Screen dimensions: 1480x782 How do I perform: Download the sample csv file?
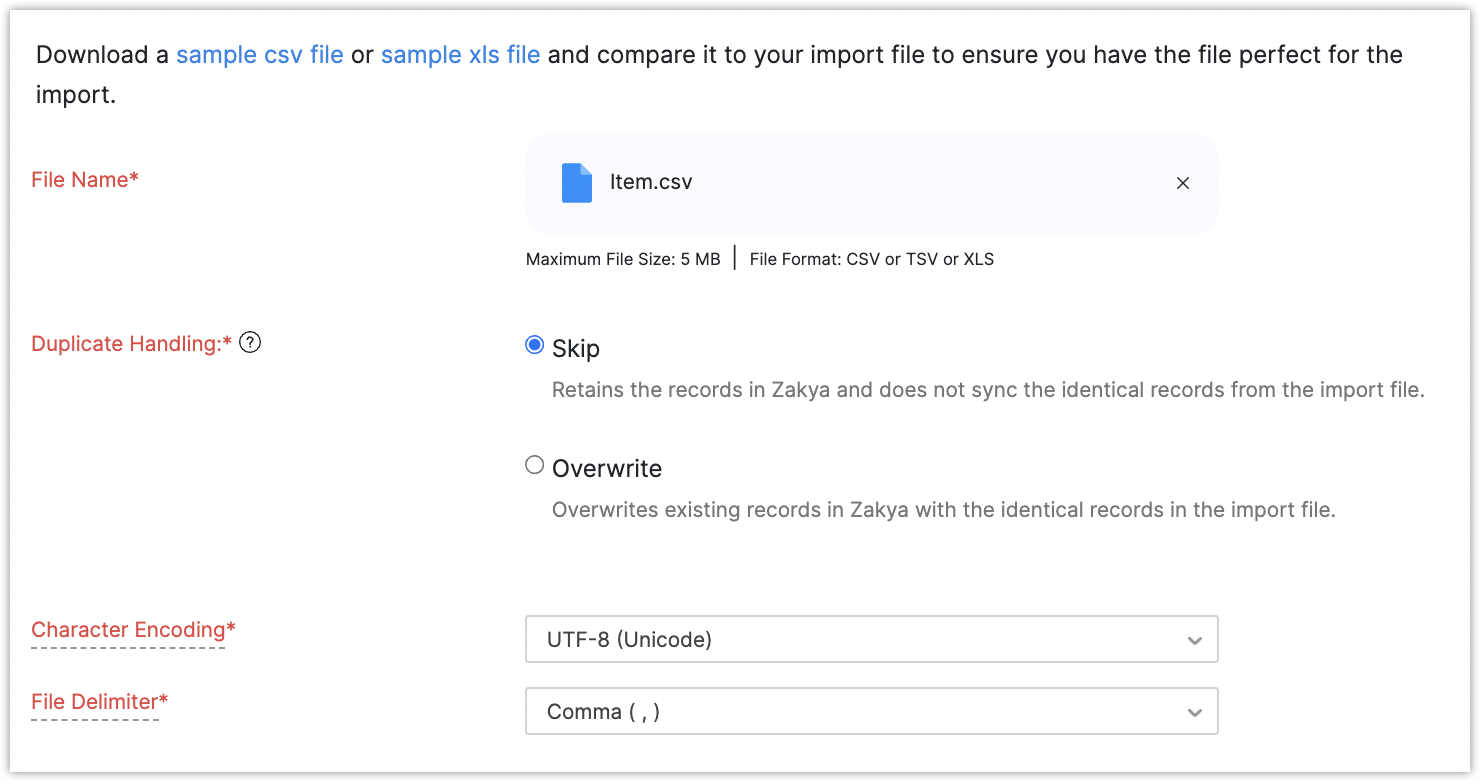pyautogui.click(x=260, y=54)
